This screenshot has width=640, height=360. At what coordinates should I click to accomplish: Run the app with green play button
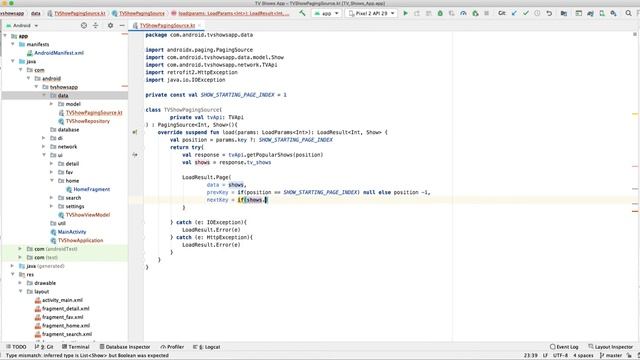pyautogui.click(x=405, y=13)
